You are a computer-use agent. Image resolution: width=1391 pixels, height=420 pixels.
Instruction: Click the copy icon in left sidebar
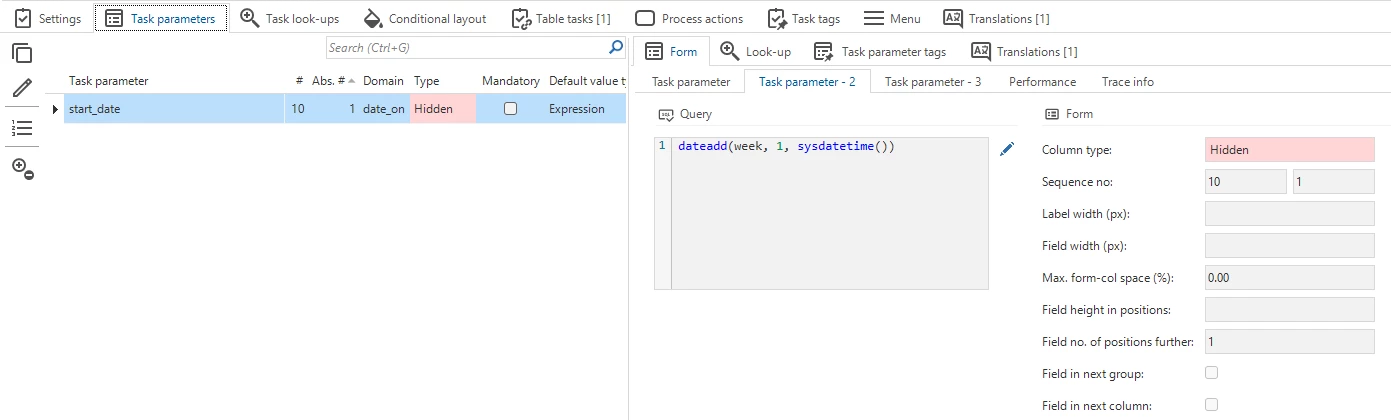click(x=22, y=55)
